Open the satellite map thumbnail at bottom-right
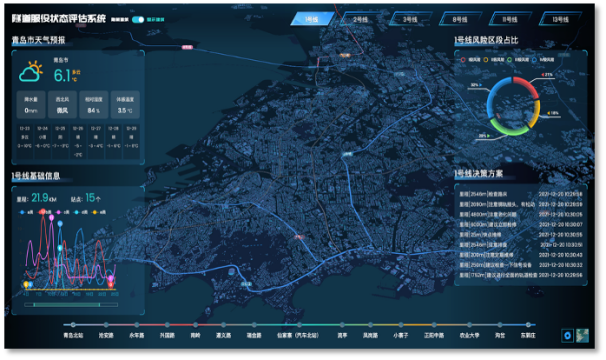The height and width of the screenshot is (360, 606). pyautogui.click(x=582, y=335)
